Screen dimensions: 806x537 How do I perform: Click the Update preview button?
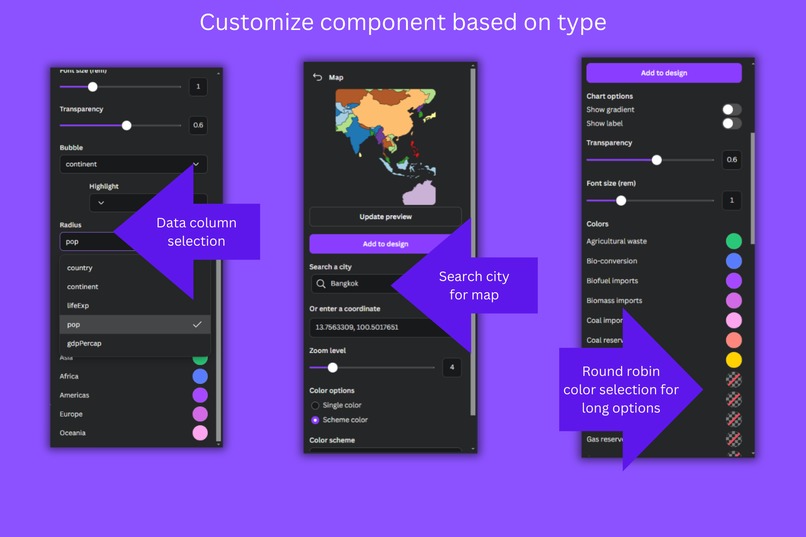386,217
